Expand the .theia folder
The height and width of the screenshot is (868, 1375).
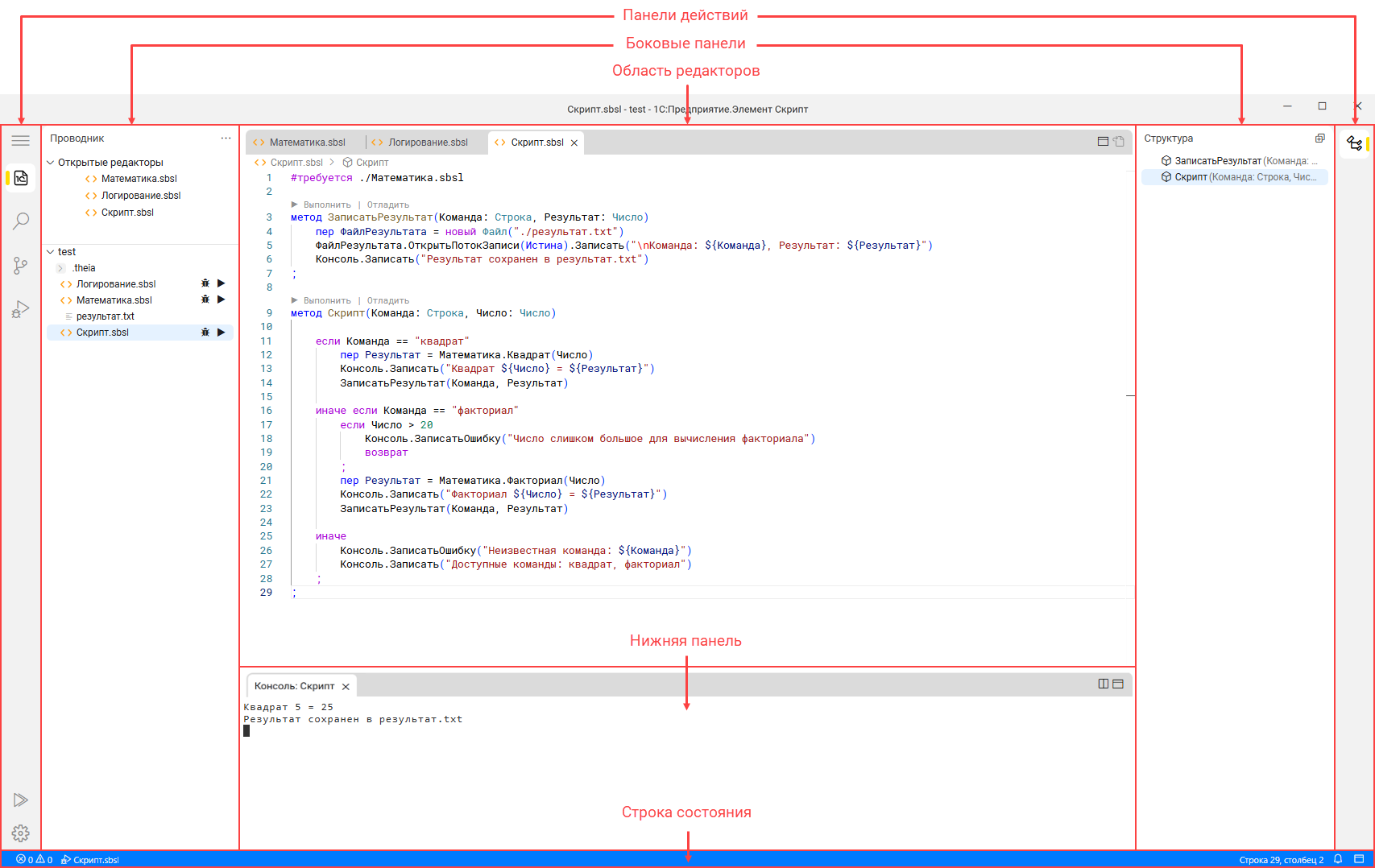pyautogui.click(x=60, y=268)
